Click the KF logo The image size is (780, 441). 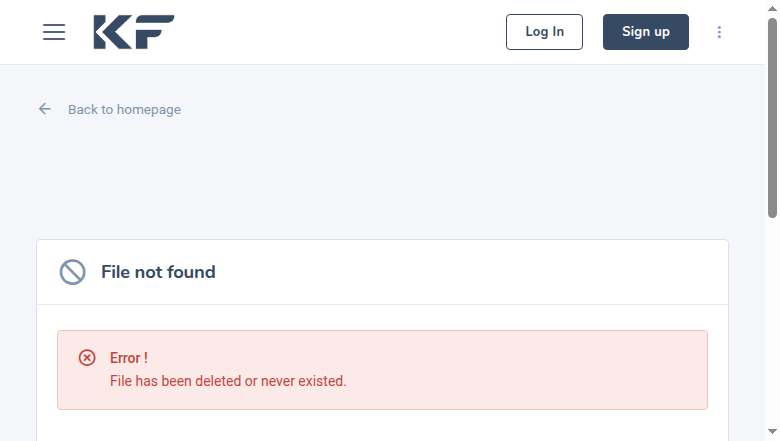coord(134,32)
